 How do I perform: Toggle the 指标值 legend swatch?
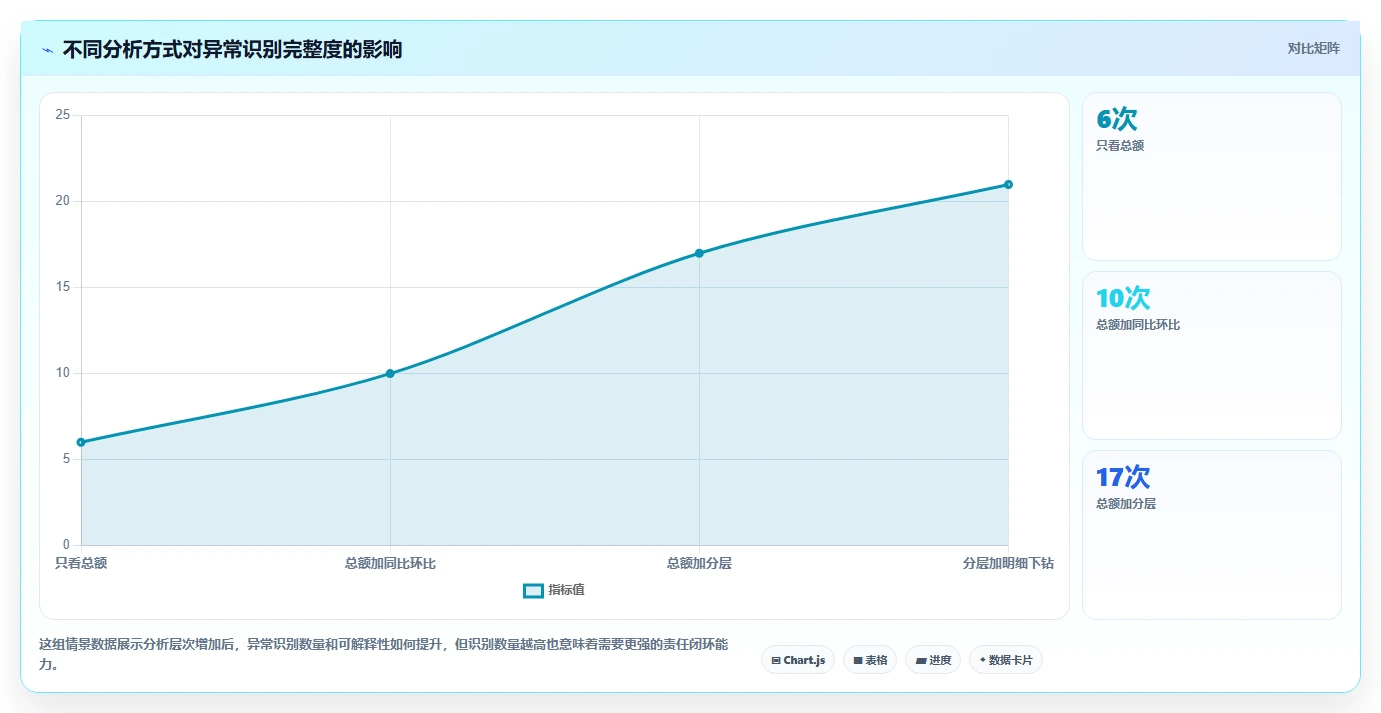pyautogui.click(x=533, y=590)
